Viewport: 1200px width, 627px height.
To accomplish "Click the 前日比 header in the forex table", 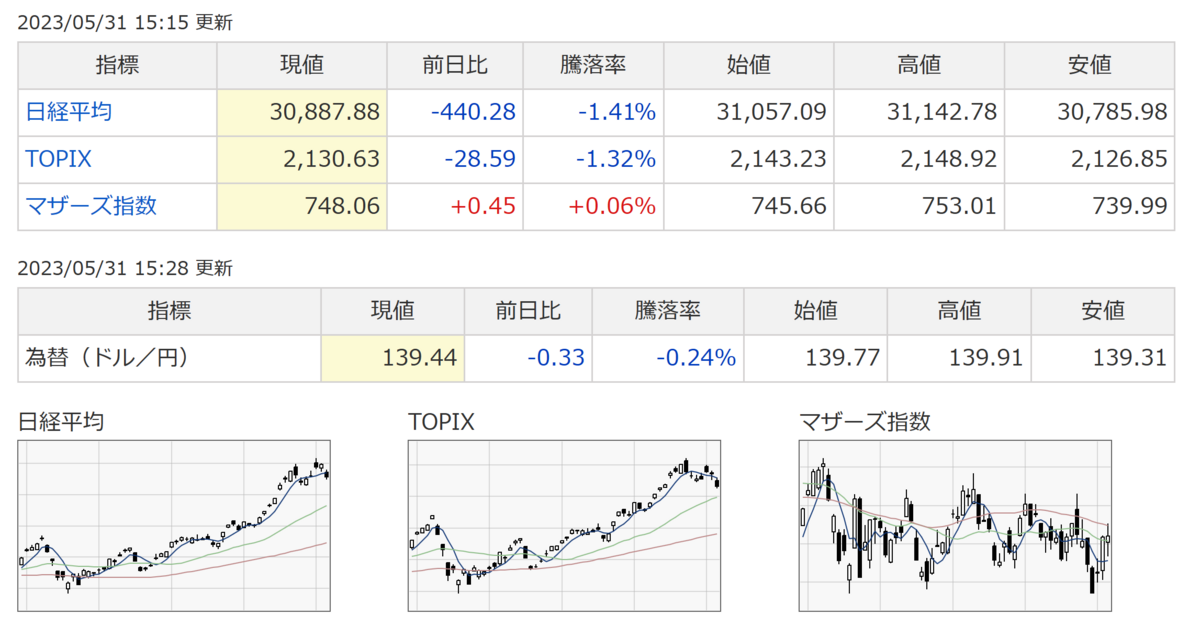I will click(528, 310).
